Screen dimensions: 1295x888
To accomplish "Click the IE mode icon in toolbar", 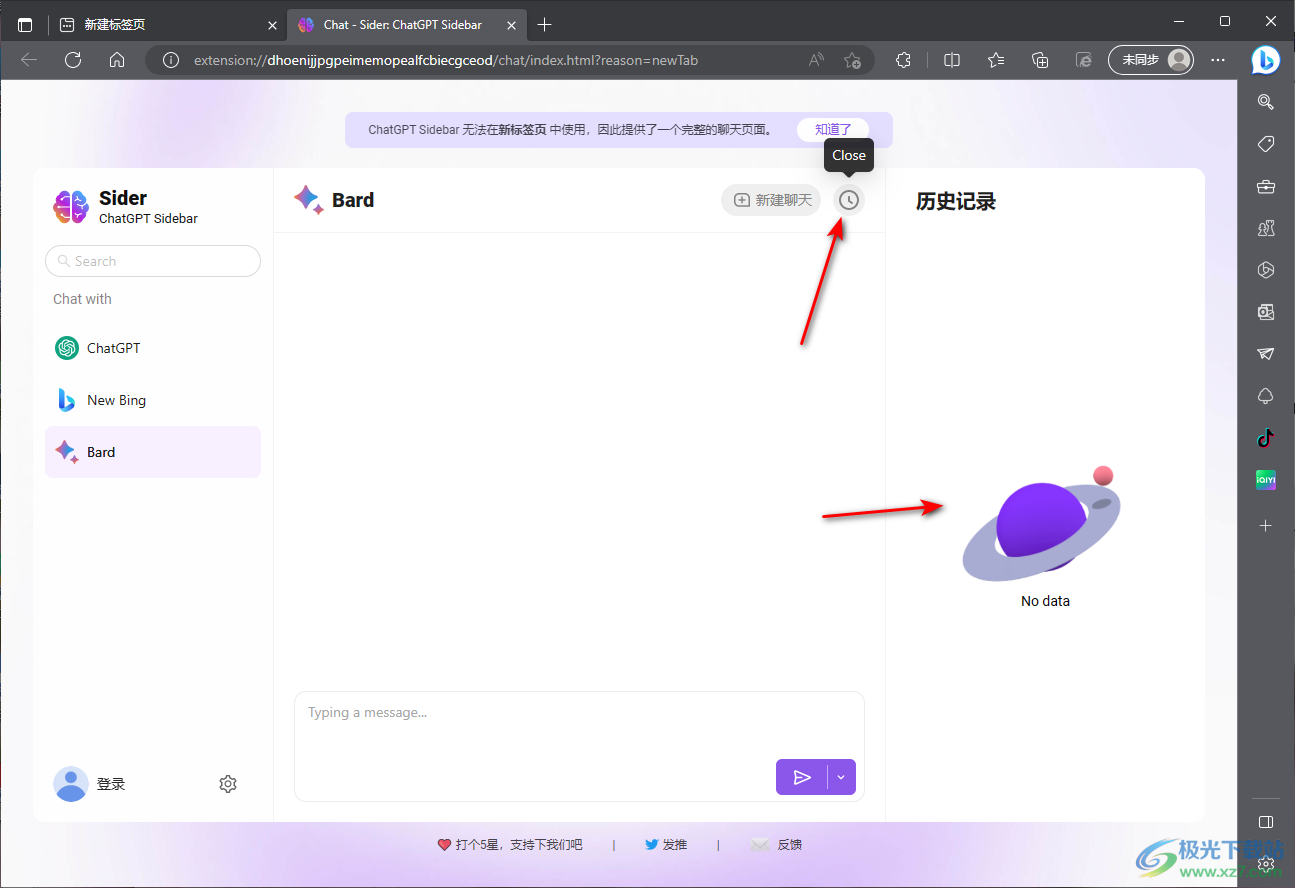I will [1084, 60].
